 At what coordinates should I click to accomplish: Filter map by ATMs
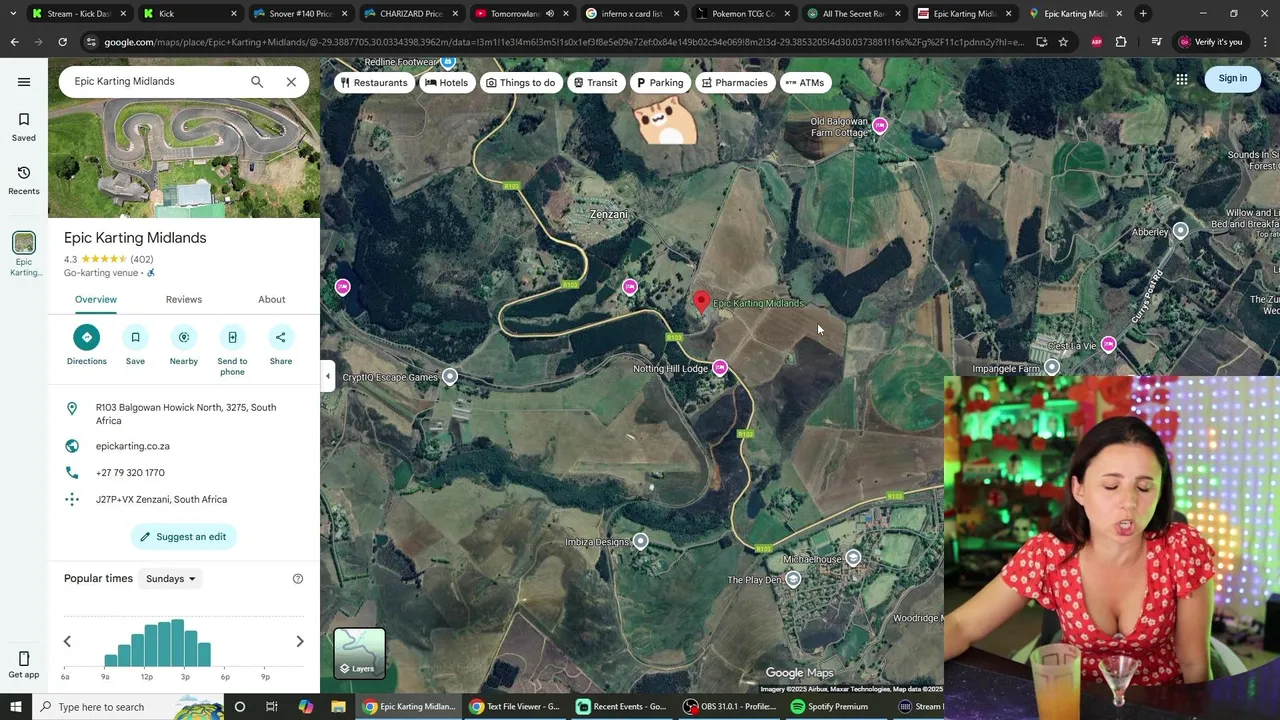(804, 83)
